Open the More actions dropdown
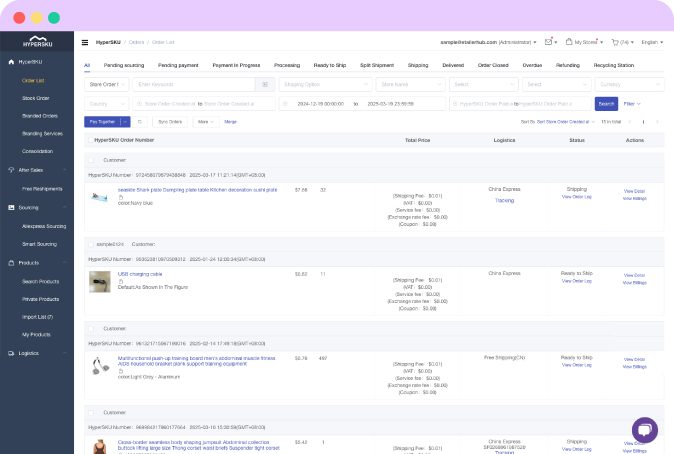Viewport: 674px width, 454px height. [205, 121]
